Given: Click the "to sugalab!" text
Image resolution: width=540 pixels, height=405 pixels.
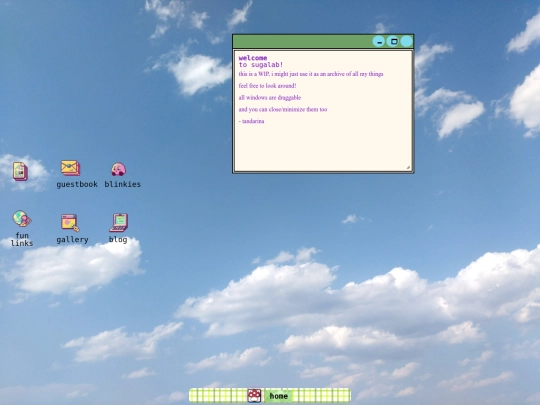Looking at the screenshot, I should [261, 65].
